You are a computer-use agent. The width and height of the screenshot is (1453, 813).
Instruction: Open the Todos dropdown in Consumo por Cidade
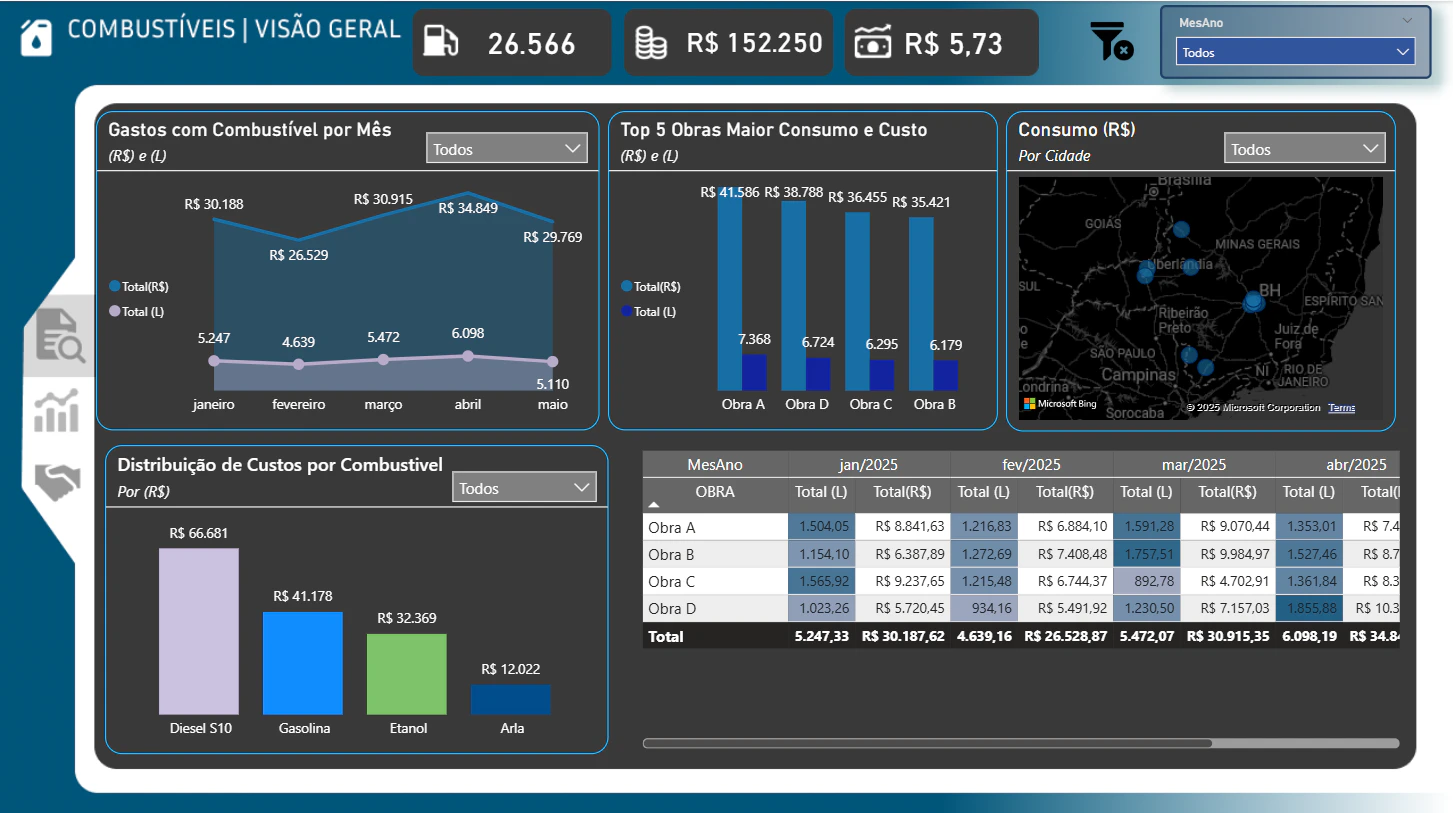click(x=1304, y=149)
